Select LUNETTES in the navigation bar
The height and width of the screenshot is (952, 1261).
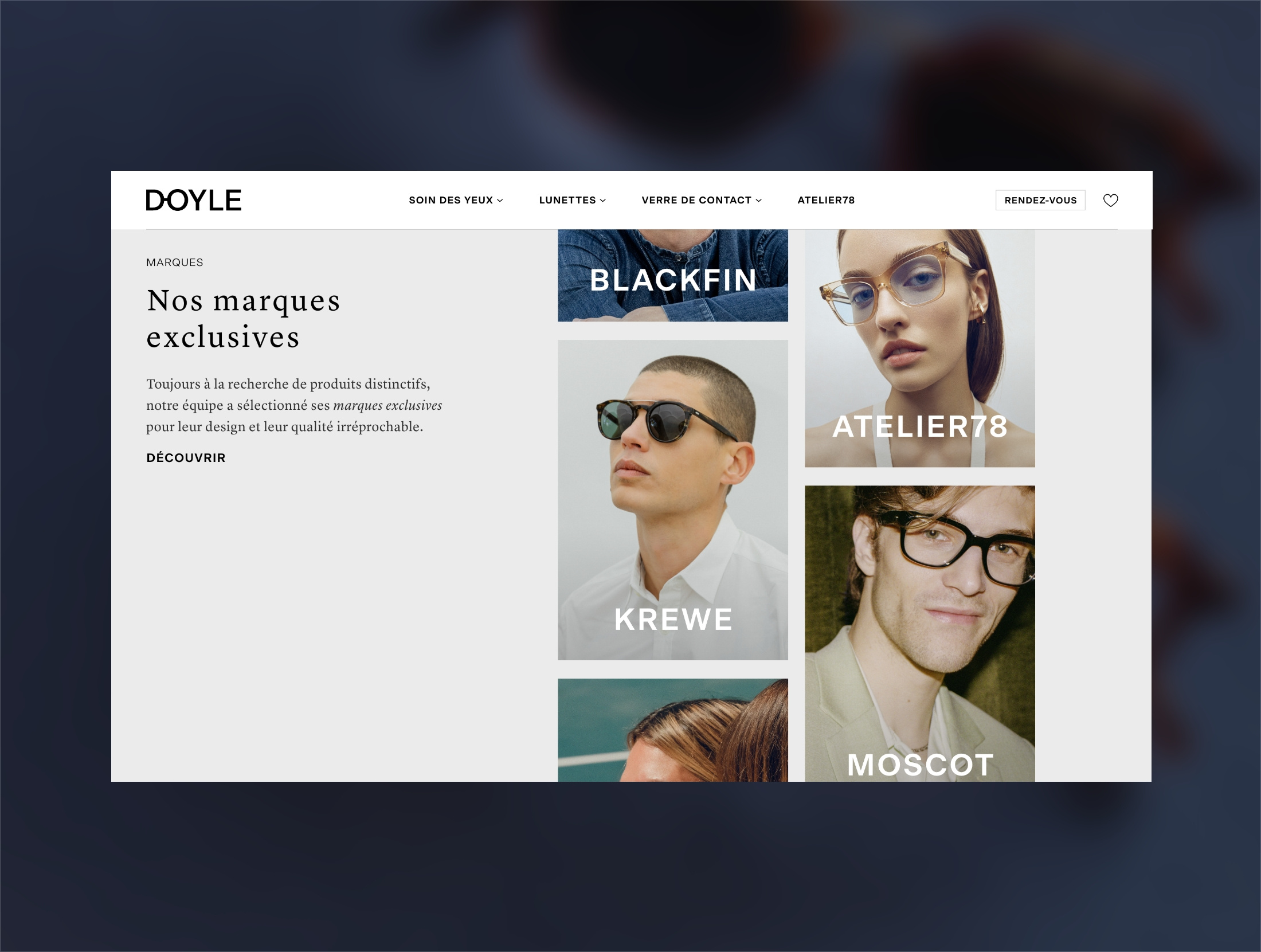(567, 200)
